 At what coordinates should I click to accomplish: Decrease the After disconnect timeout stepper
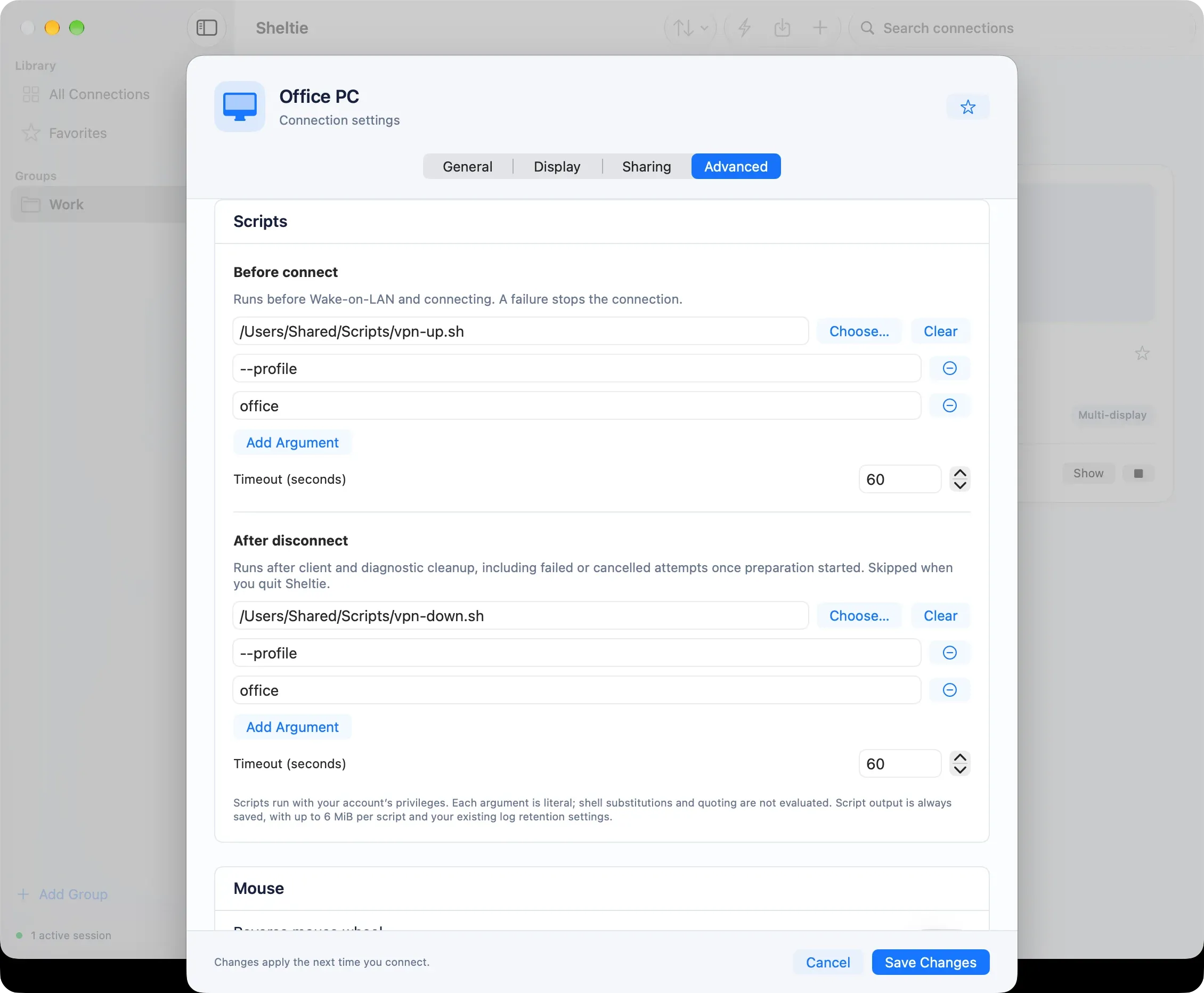pyautogui.click(x=960, y=769)
